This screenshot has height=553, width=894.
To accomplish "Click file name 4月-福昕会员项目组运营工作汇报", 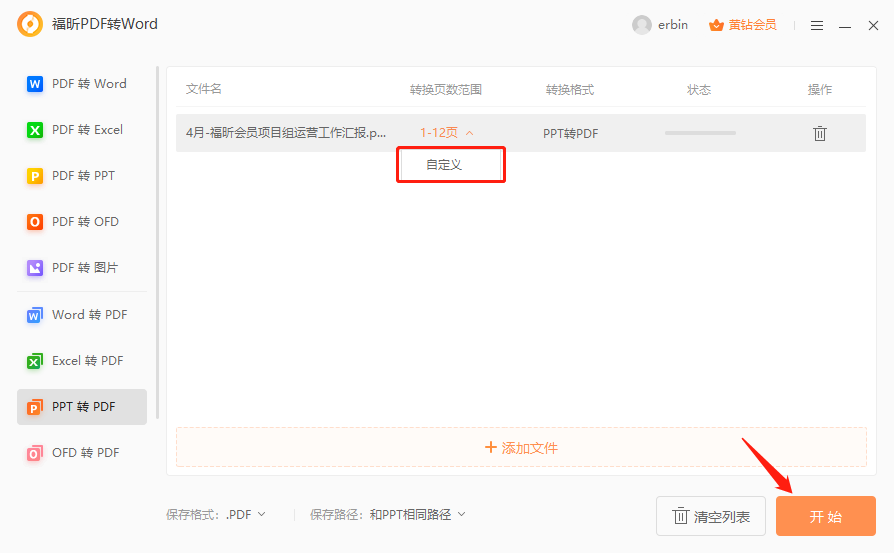I will tap(286, 133).
